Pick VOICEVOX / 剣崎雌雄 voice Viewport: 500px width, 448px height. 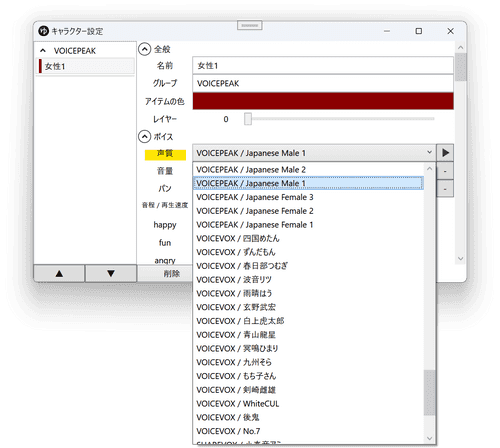(x=308, y=390)
